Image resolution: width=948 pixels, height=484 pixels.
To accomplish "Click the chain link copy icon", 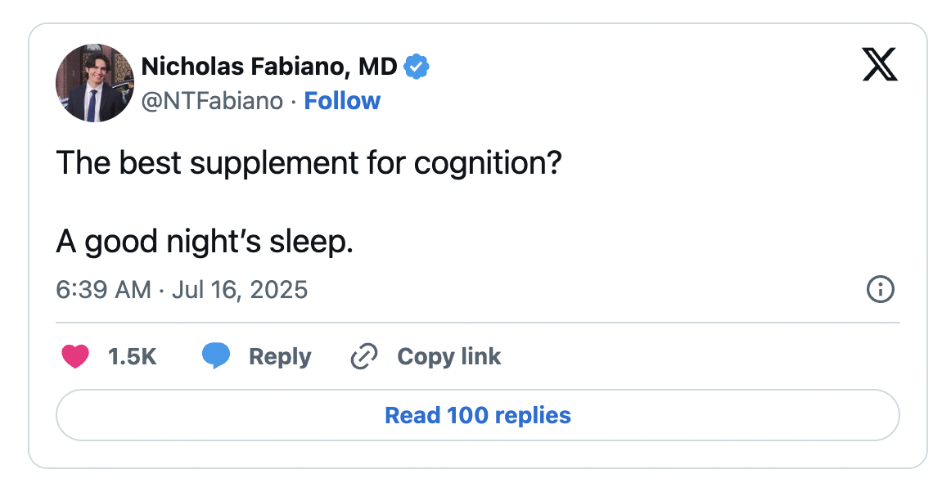I will pyautogui.click(x=363, y=357).
